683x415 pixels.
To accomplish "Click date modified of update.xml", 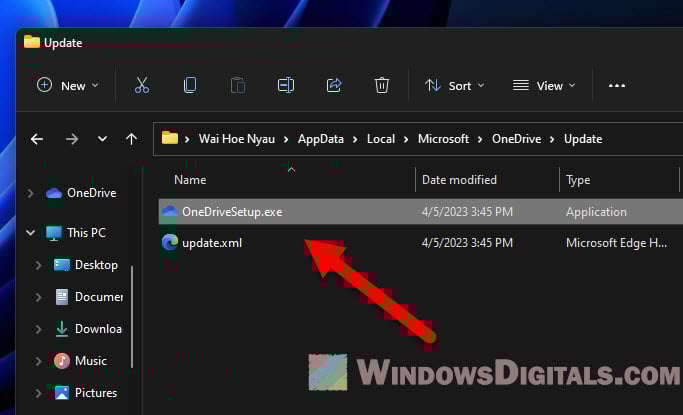I will click(x=467, y=243).
